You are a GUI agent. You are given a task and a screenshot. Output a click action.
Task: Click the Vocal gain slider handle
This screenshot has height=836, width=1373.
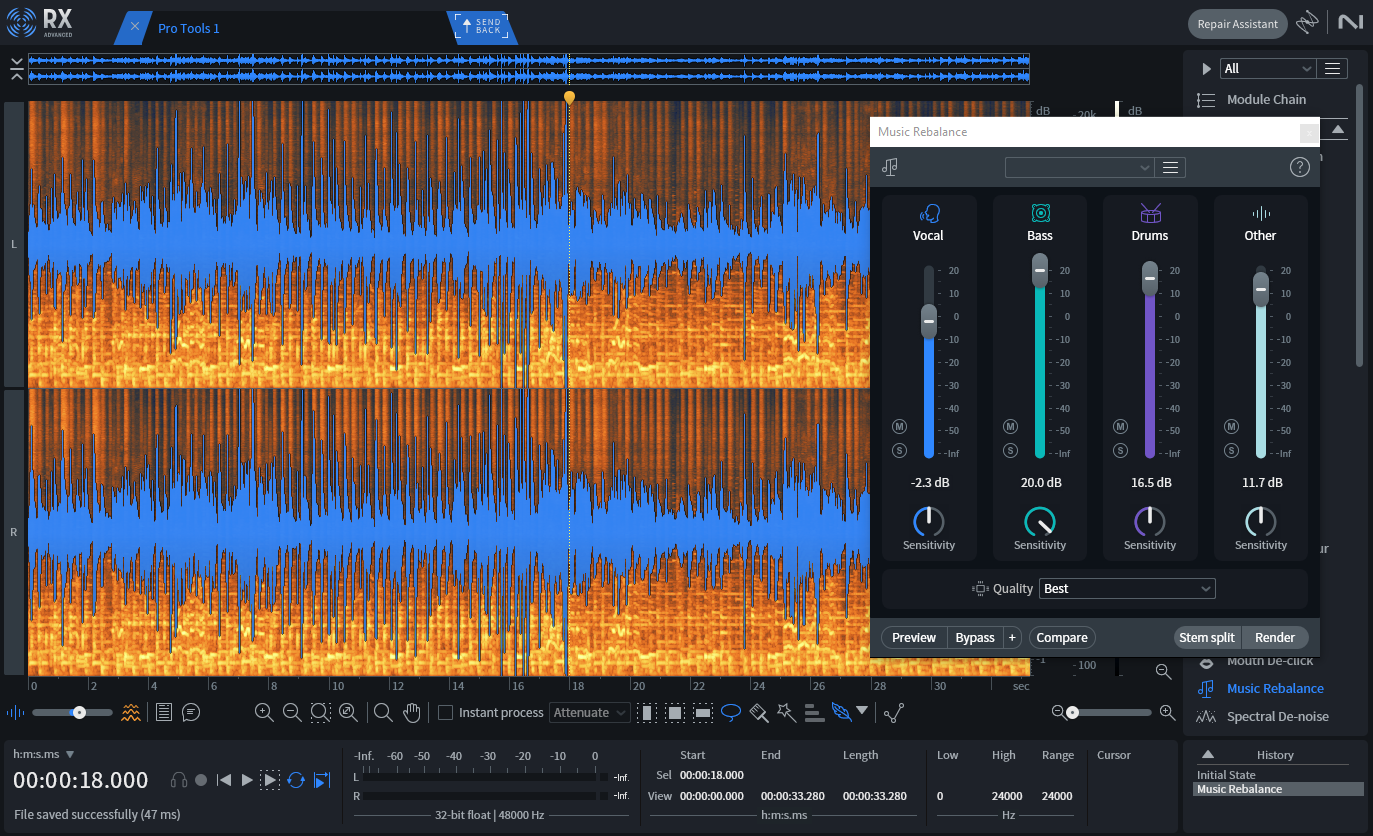(x=929, y=322)
